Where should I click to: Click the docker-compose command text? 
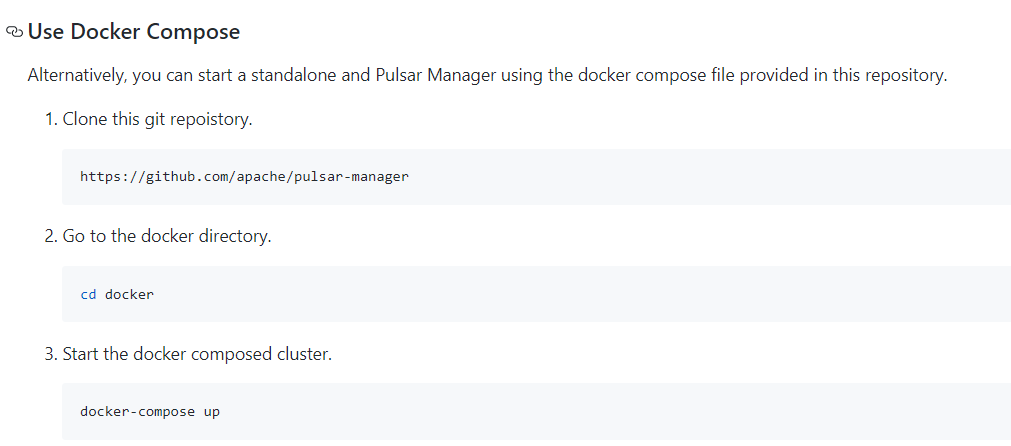coord(137,411)
